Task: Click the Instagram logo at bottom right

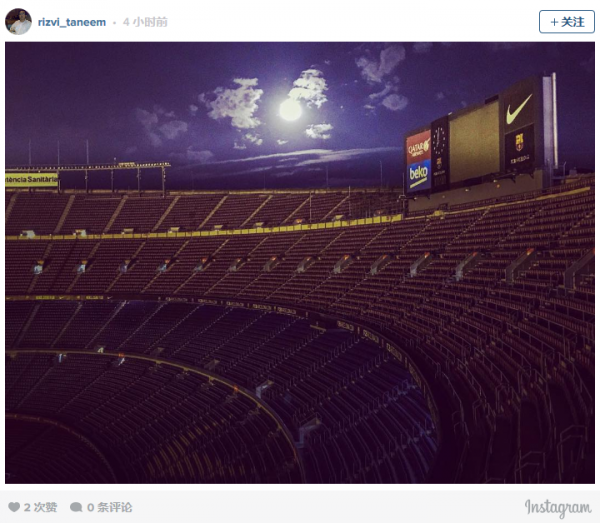Action: coord(557,507)
